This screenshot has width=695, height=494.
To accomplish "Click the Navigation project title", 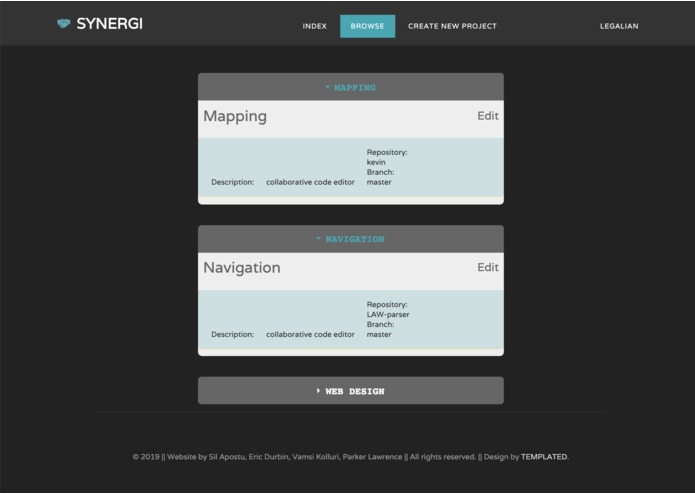I will click(x=242, y=268).
